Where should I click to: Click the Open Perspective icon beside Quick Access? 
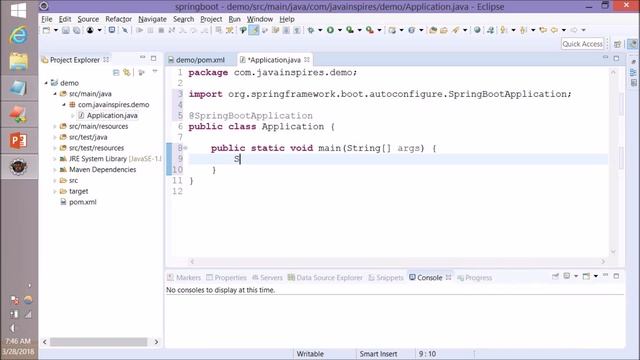617,44
